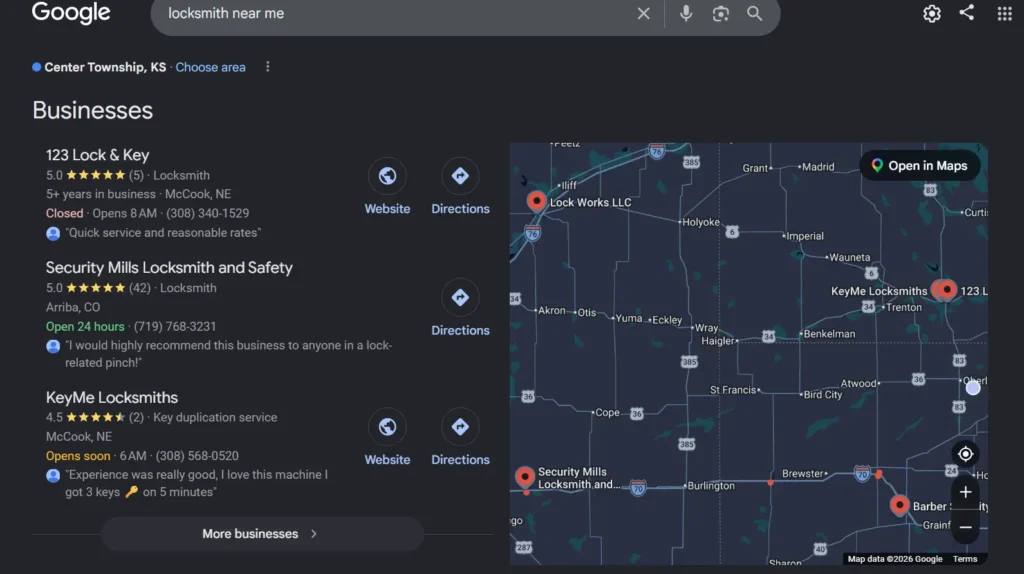Center map on my location
The width and height of the screenshot is (1024, 574).
965,454
